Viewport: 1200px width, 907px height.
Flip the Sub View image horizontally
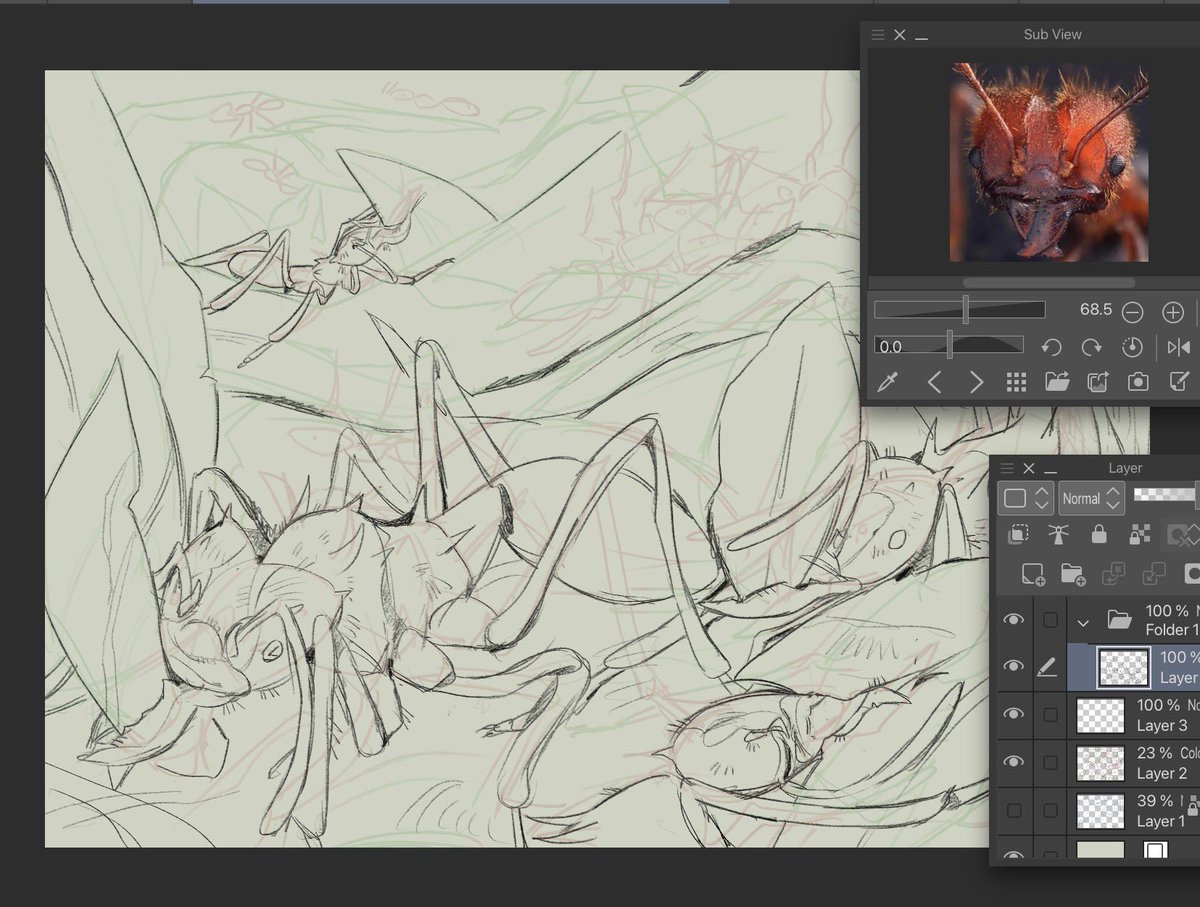[1179, 347]
